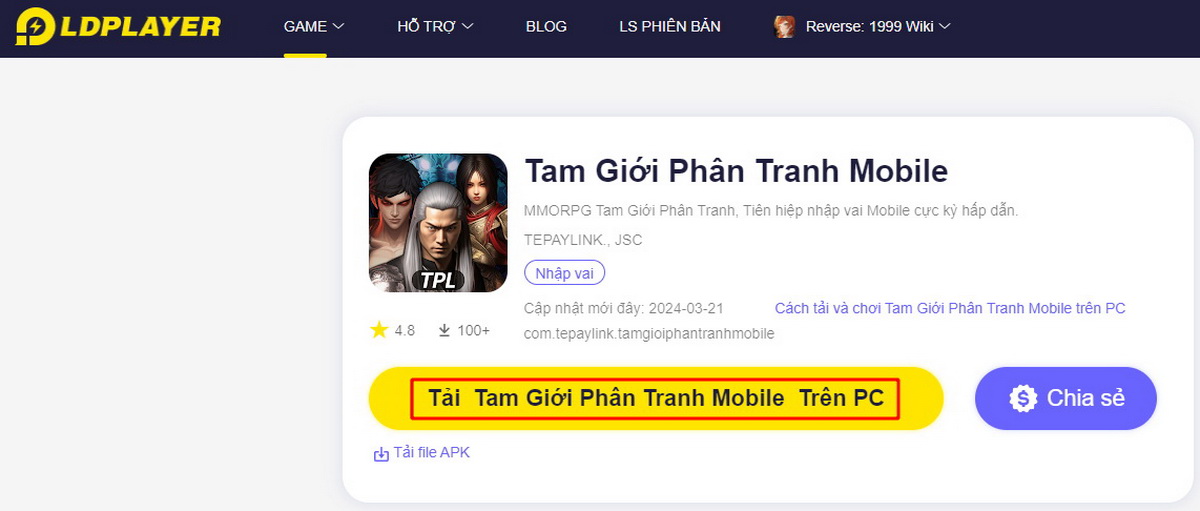Click the download count arrow icon
Screen dimensions: 1200x511
click(444, 330)
